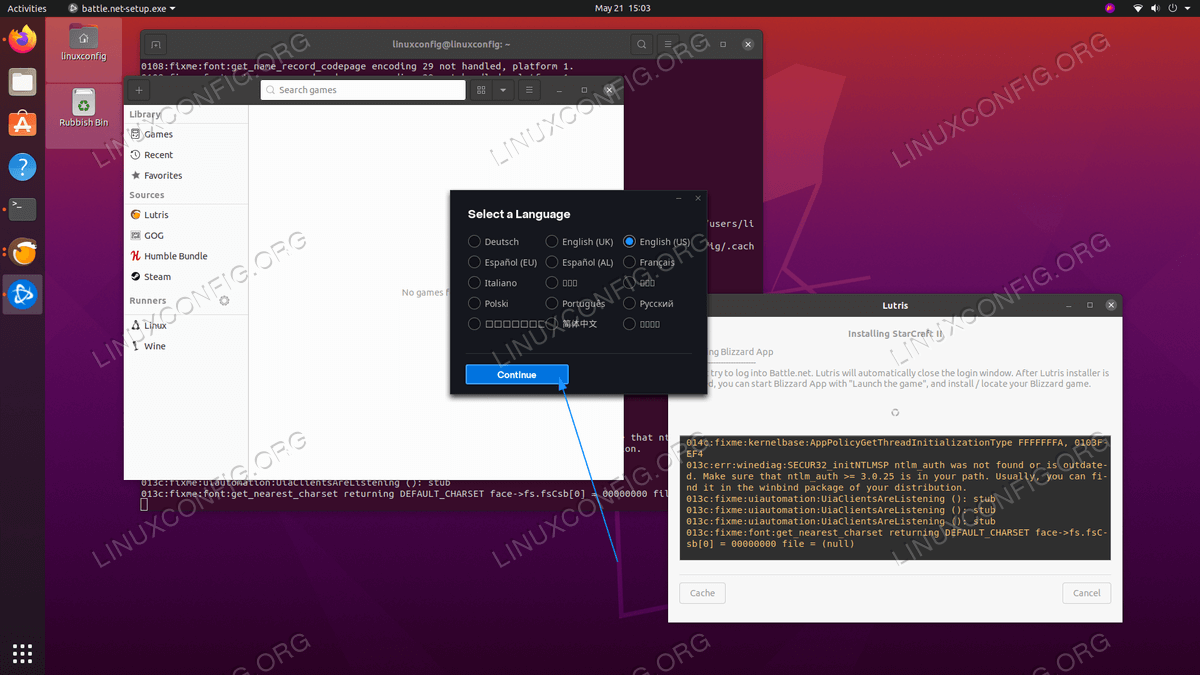This screenshot has height=675, width=1200.
Task: Select the Deutsch language option
Action: [x=474, y=242]
